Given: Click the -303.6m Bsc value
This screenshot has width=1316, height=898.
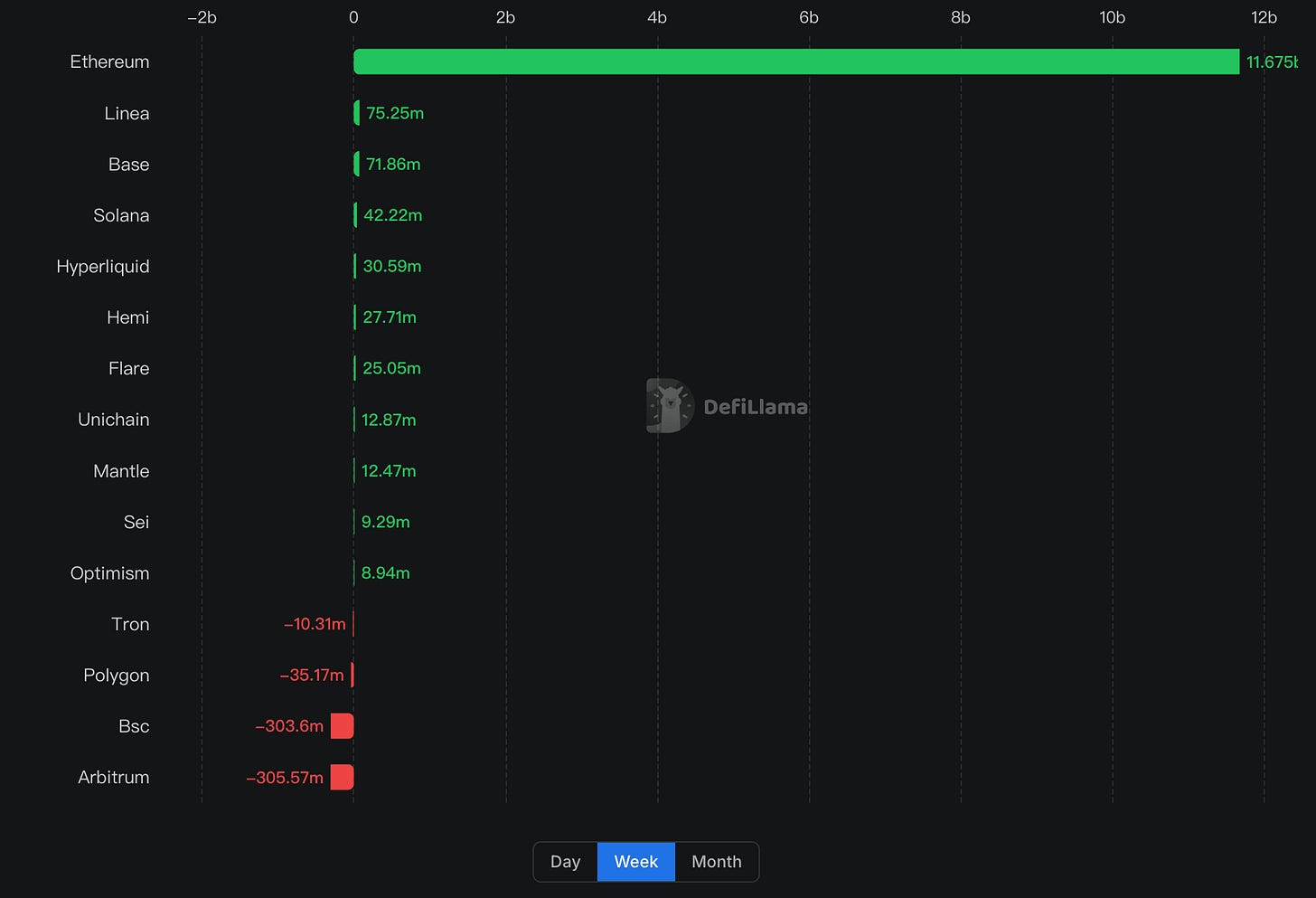Looking at the screenshot, I should pos(289,726).
